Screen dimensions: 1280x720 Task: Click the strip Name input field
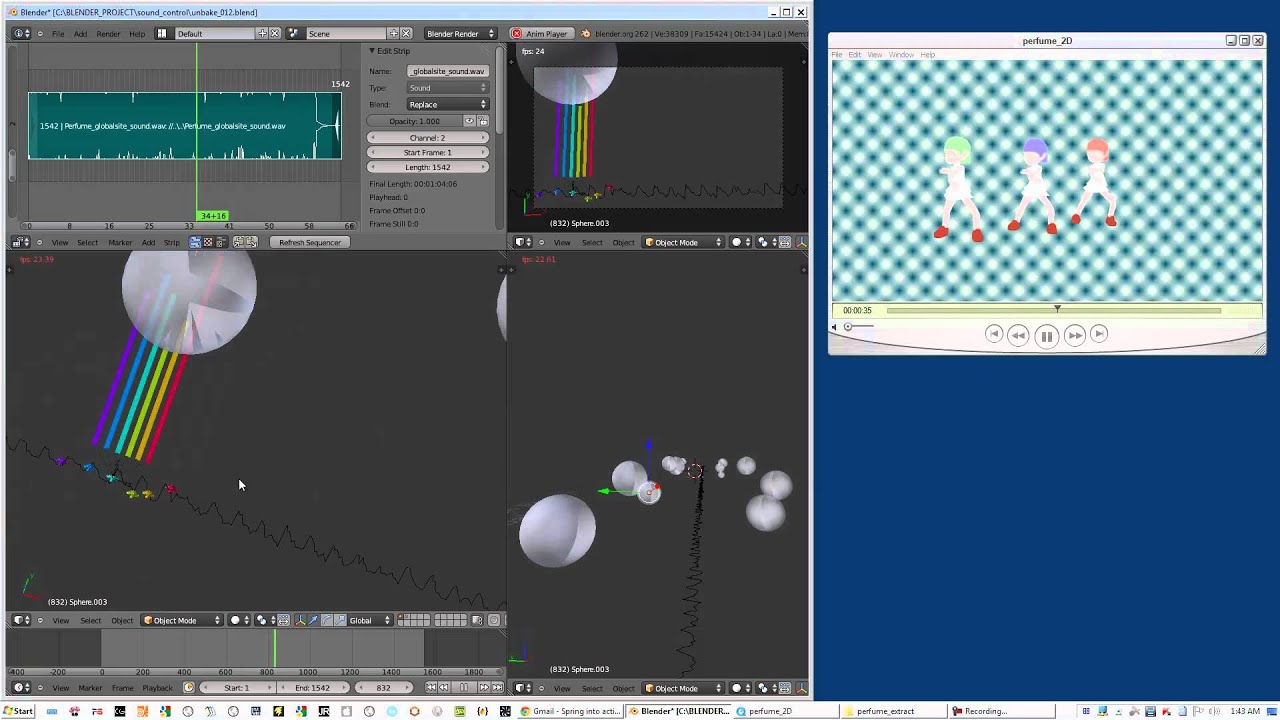(x=447, y=71)
